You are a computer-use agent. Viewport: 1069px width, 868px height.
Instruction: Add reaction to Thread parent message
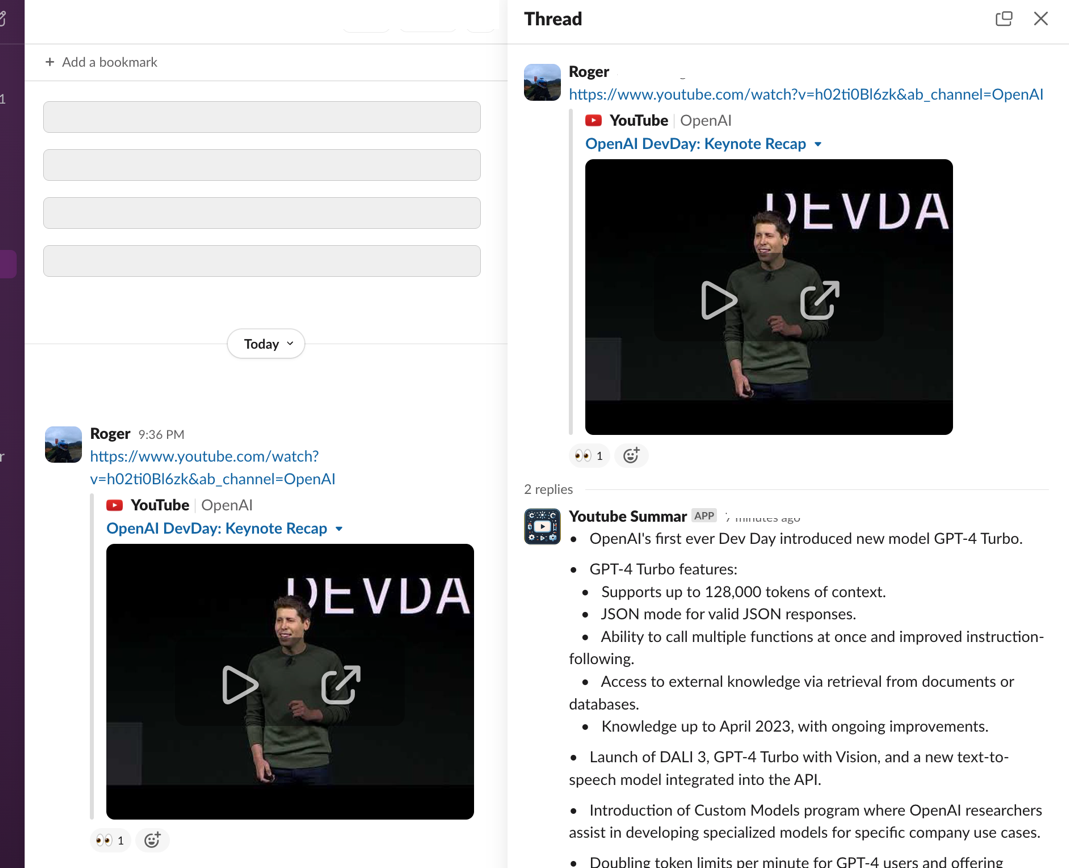pyautogui.click(x=631, y=455)
